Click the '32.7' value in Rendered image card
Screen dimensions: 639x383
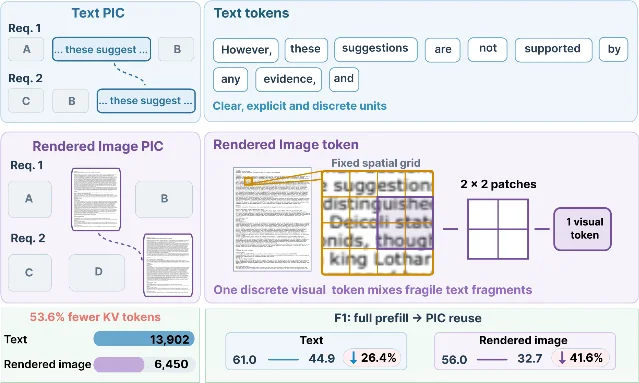pyautogui.click(x=530, y=359)
